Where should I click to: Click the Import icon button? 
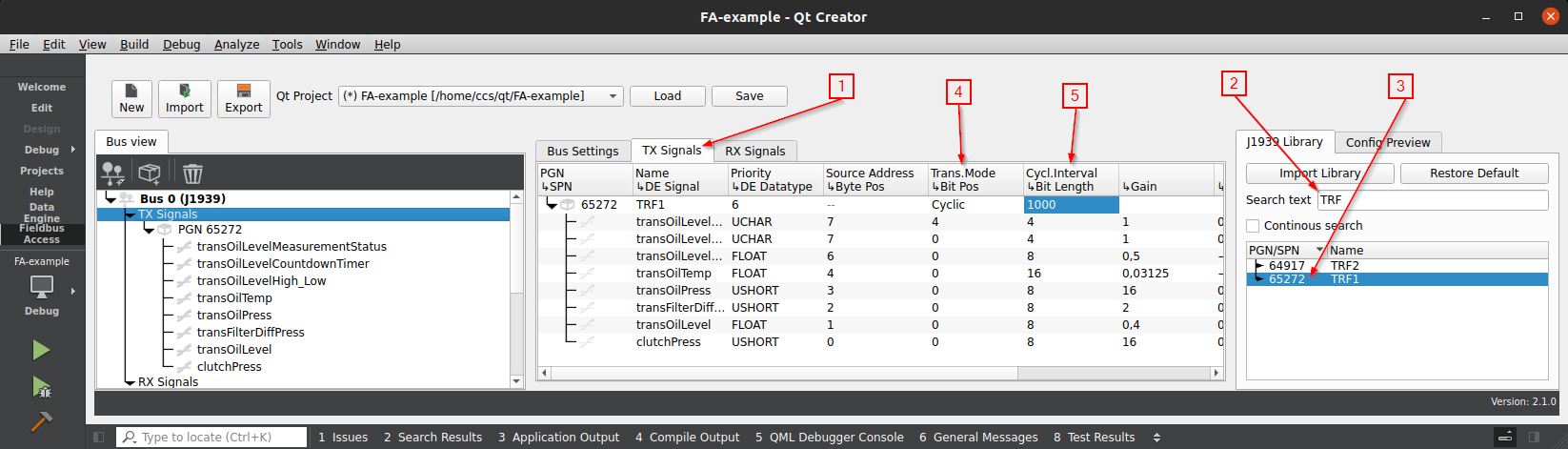click(184, 98)
